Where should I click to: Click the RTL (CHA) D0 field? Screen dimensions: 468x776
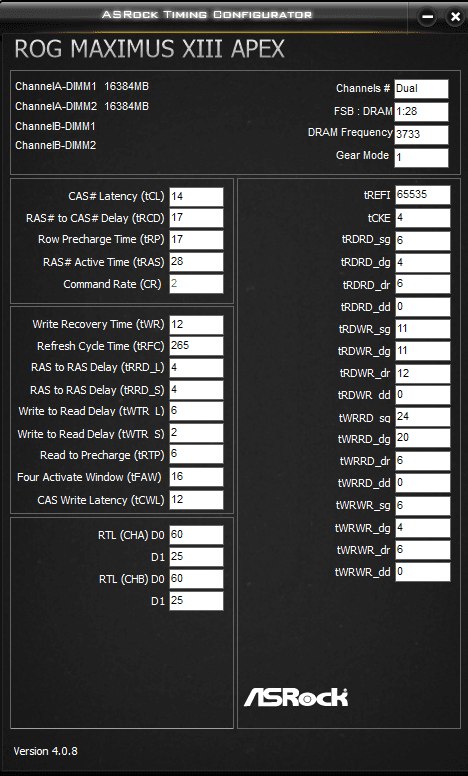click(196, 535)
